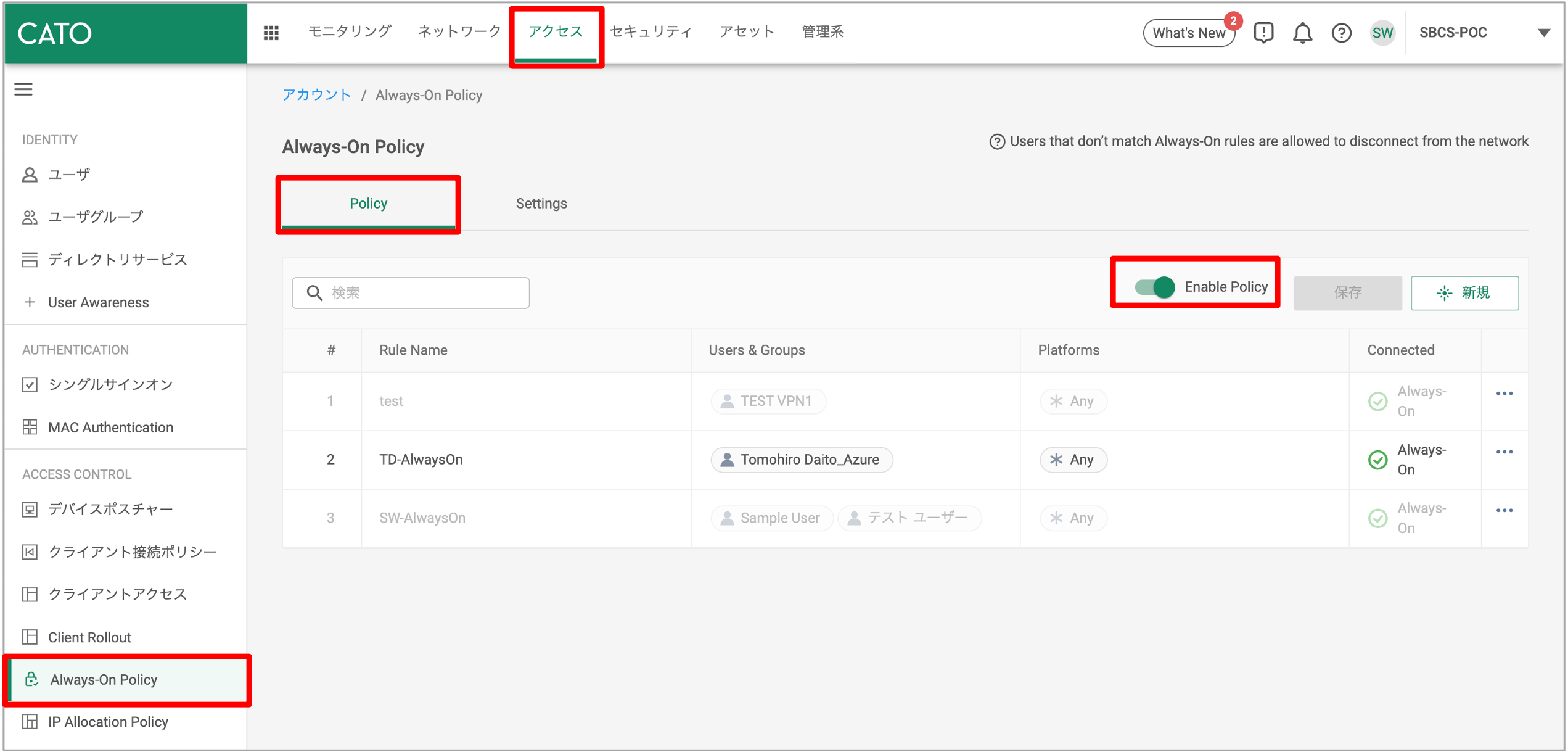This screenshot has height=752, width=1568.
Task: Click the テスト ユーザー user chip
Action: 909,518
